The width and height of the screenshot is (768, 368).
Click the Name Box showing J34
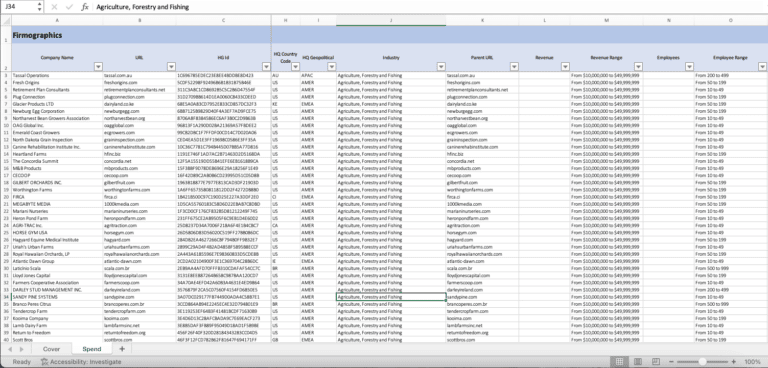(19, 7)
